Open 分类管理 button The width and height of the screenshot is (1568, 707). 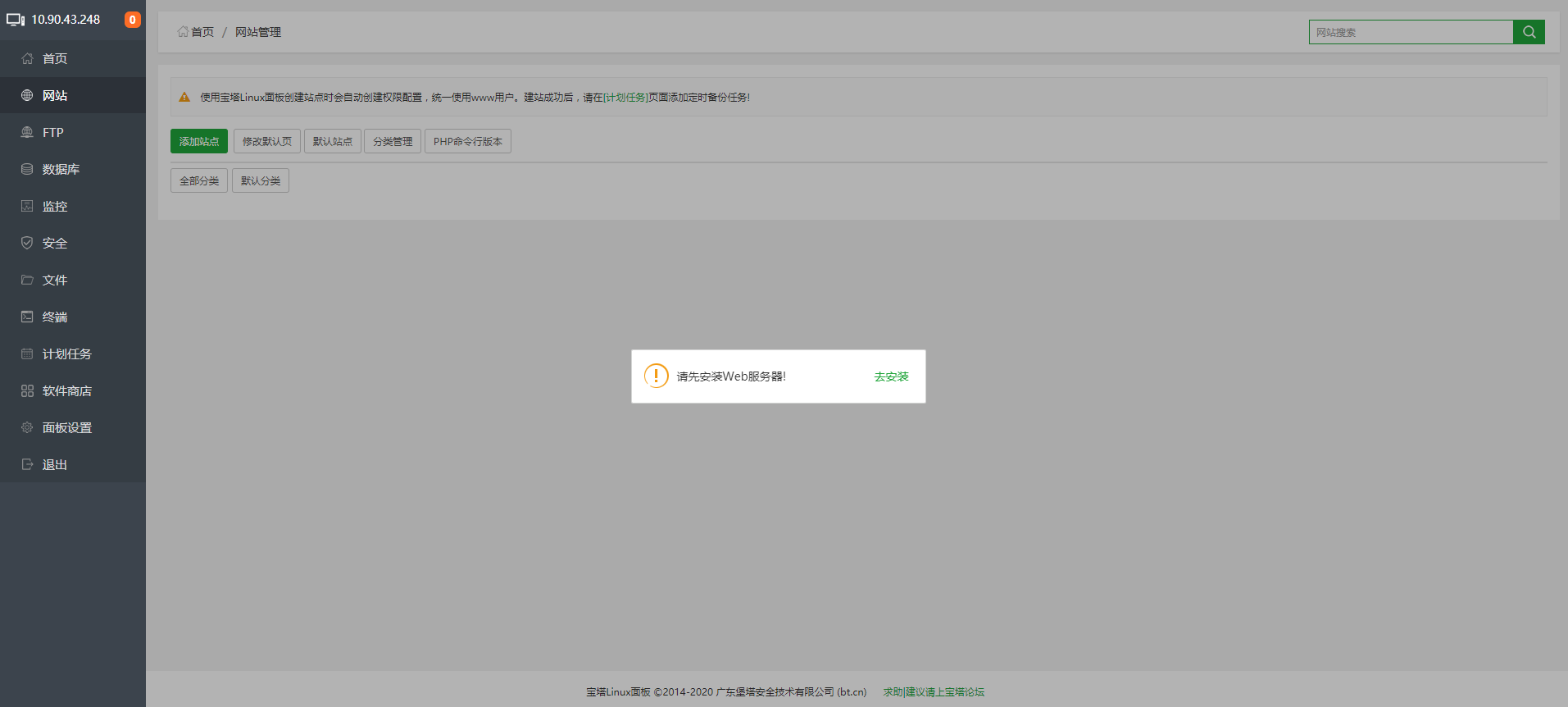[393, 141]
